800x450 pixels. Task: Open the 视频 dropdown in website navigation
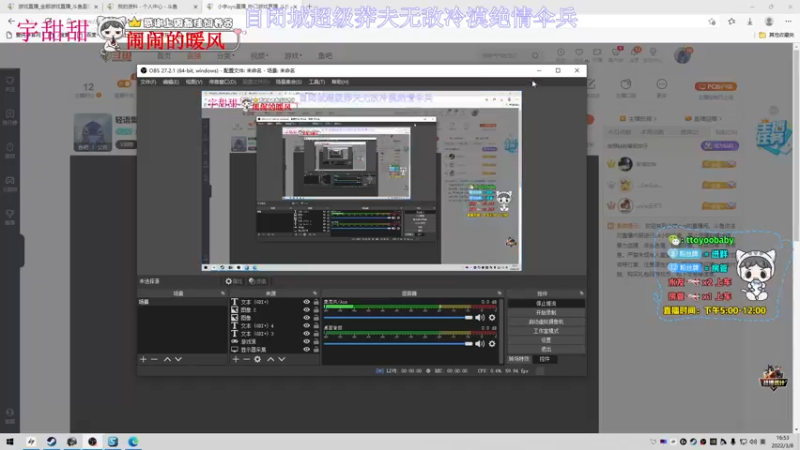259,56
